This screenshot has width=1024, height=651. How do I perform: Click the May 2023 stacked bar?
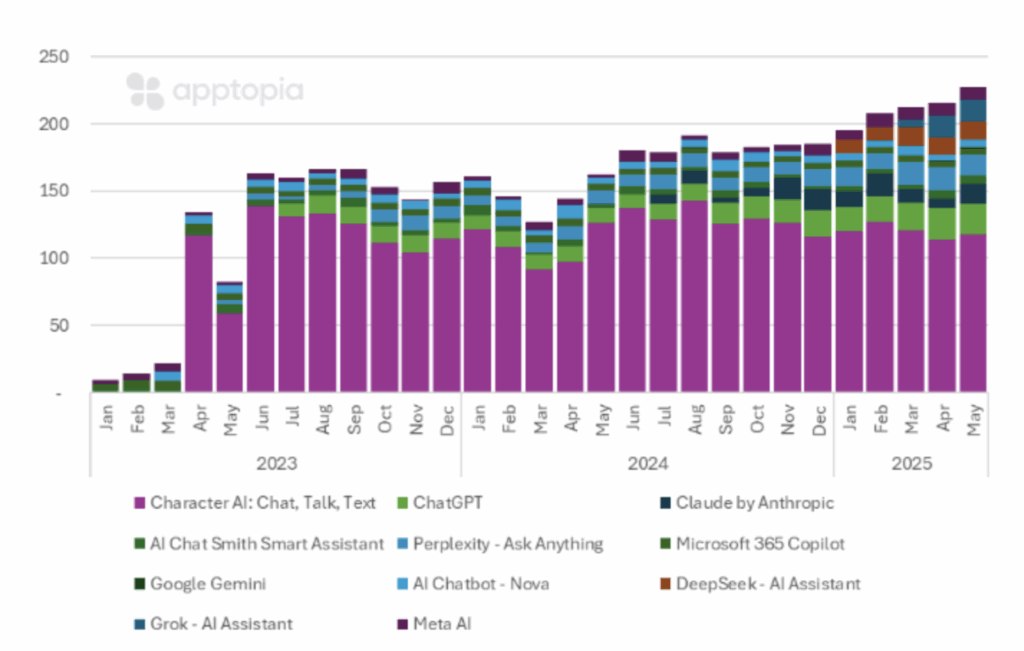point(230,337)
